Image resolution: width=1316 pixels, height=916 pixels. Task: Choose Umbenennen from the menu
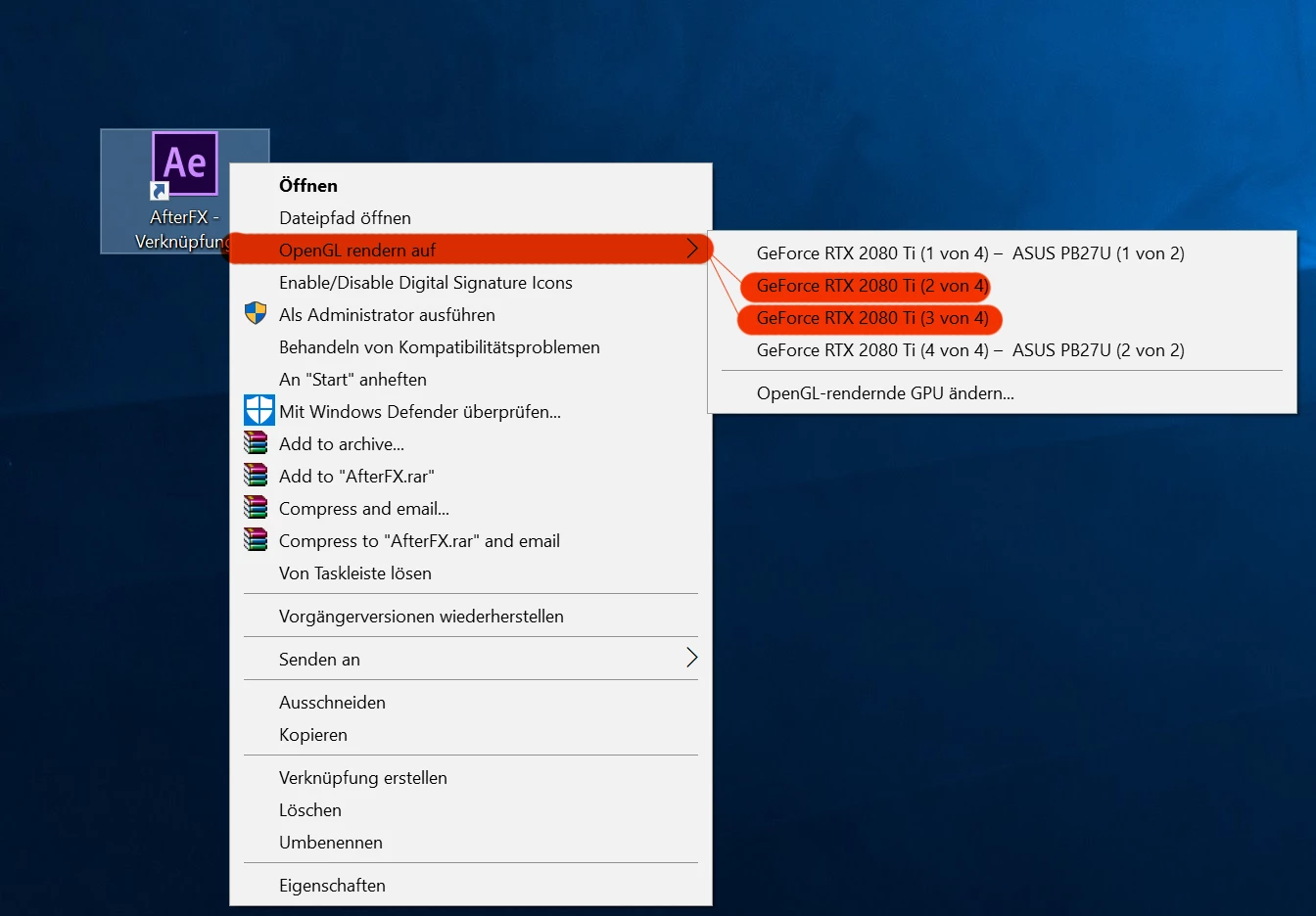471,842
